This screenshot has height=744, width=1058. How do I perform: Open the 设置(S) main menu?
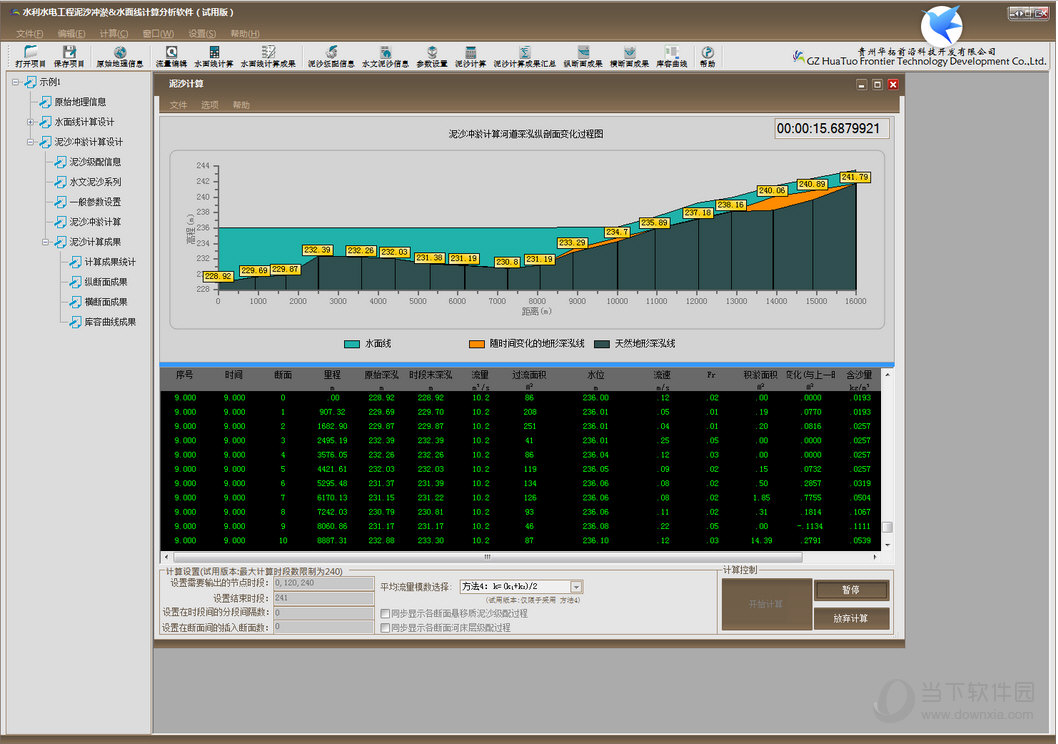pos(202,34)
